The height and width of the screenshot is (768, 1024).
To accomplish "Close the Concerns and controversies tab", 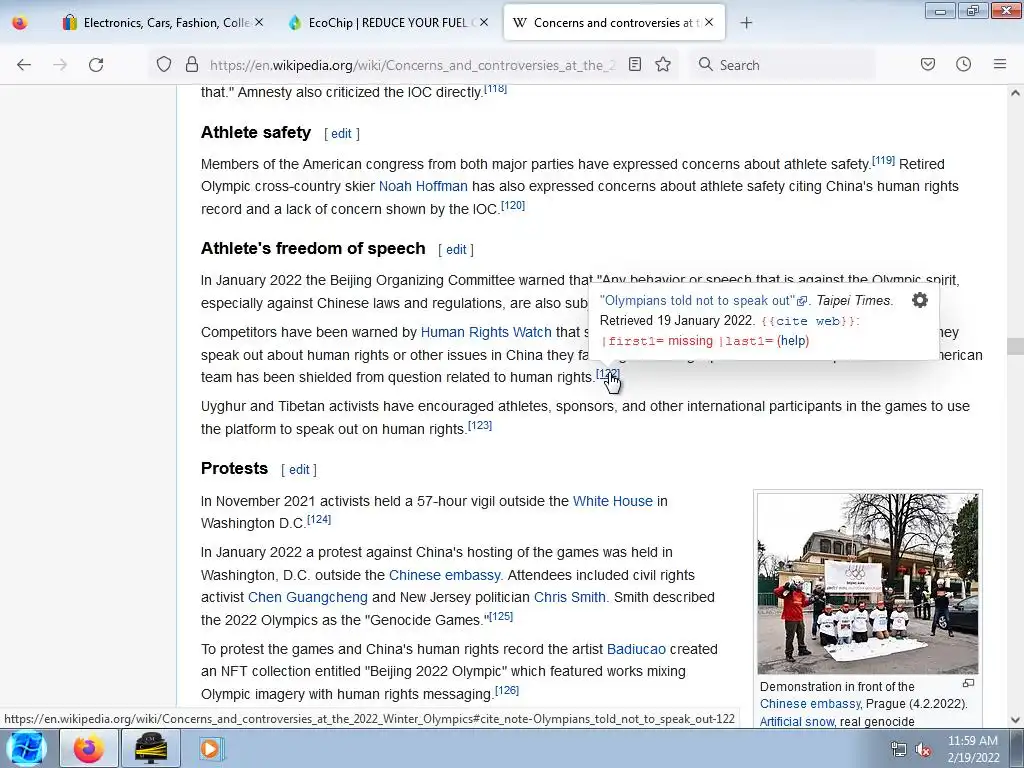I will [709, 22].
